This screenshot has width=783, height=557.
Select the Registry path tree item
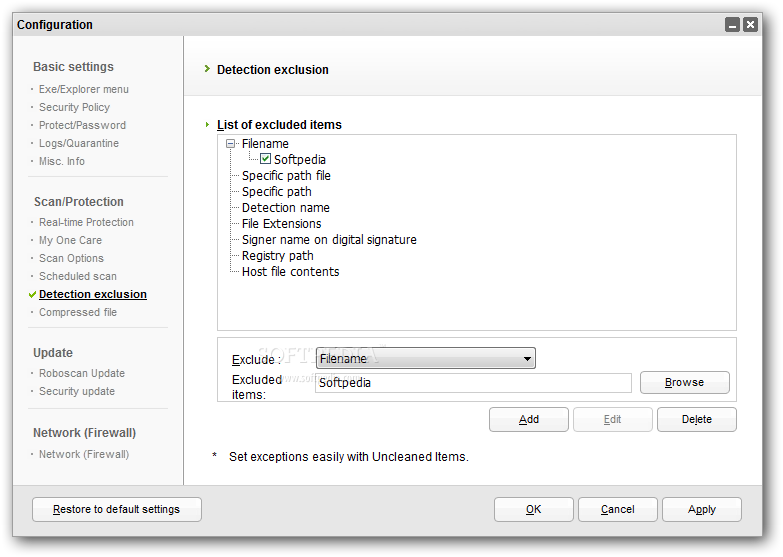tap(278, 256)
